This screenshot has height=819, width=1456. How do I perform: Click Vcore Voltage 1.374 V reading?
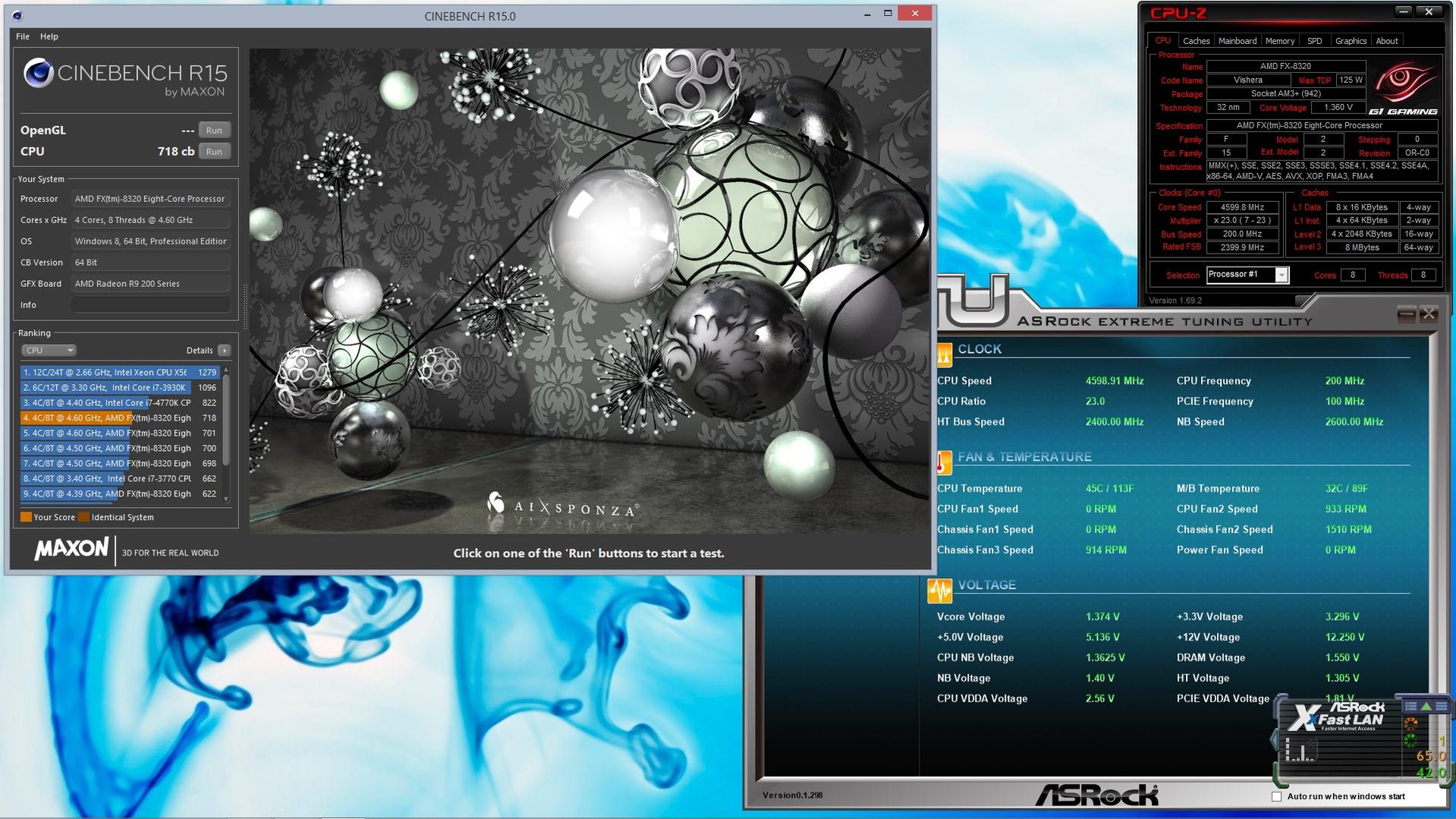tap(1102, 617)
